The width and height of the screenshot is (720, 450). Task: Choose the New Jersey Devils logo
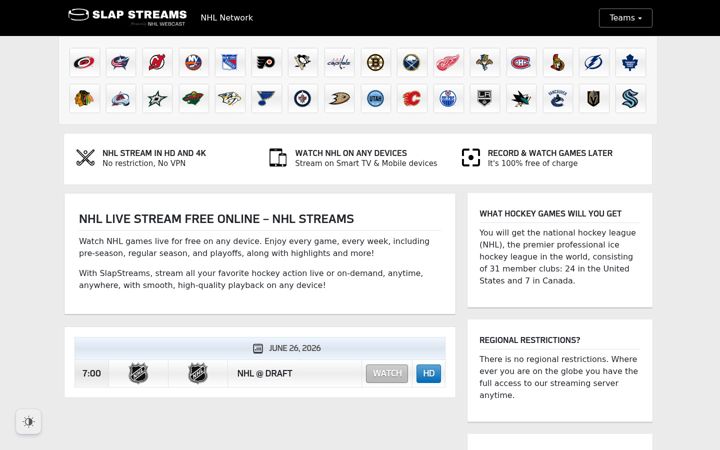pos(157,62)
